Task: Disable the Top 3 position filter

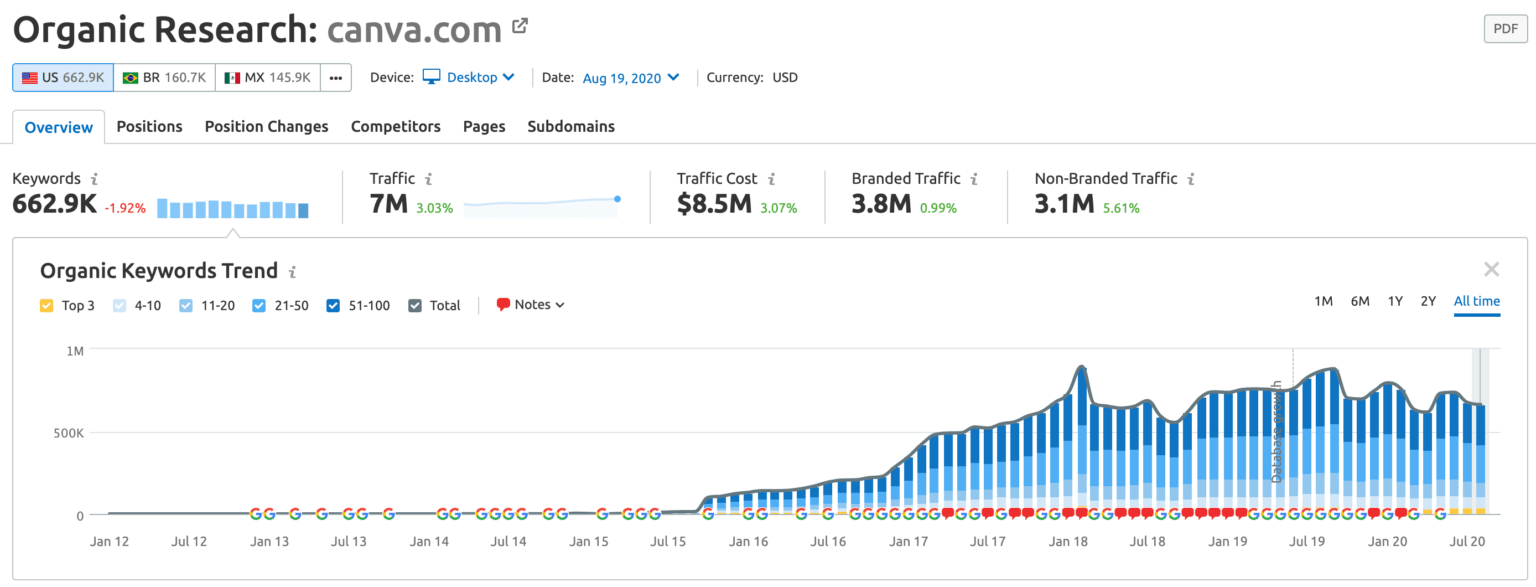Action: (x=45, y=305)
